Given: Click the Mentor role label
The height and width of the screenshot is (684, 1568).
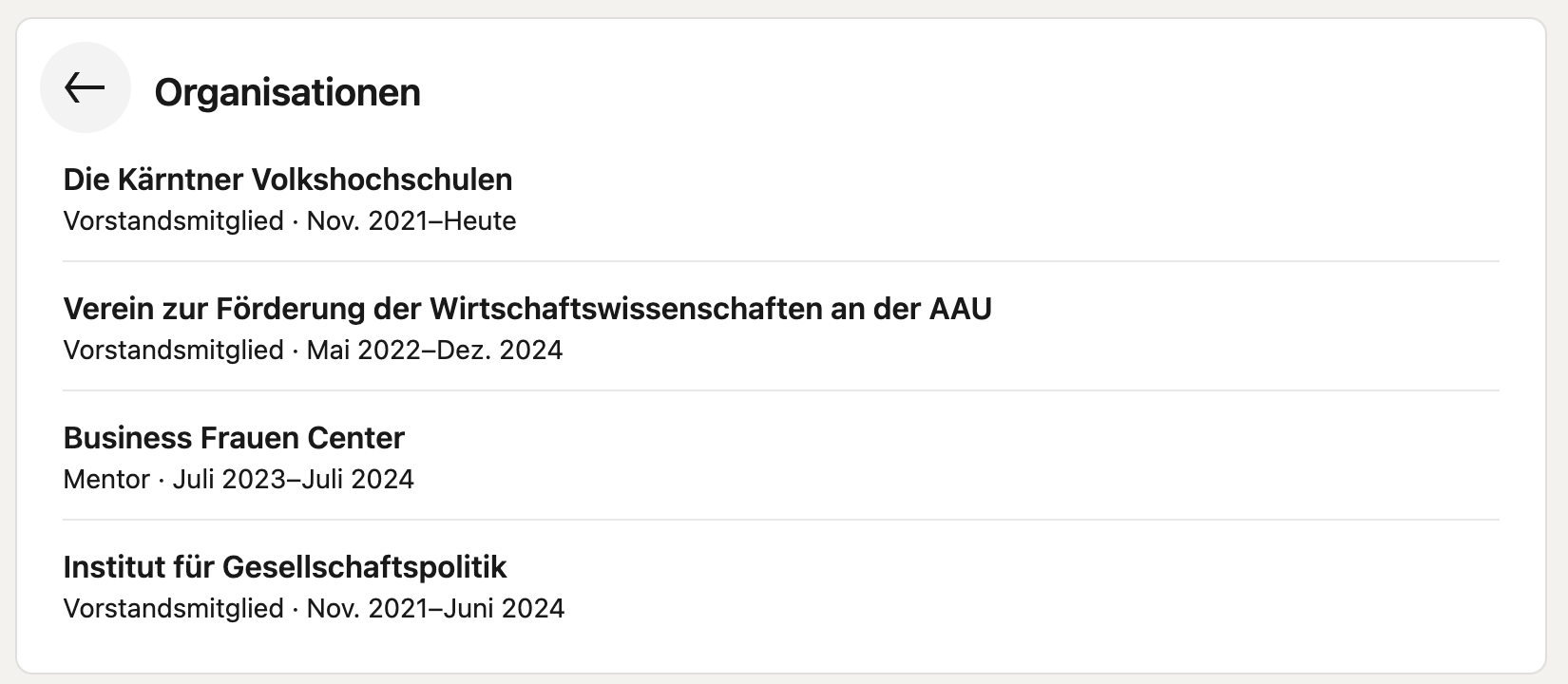Looking at the screenshot, I should (x=106, y=480).
